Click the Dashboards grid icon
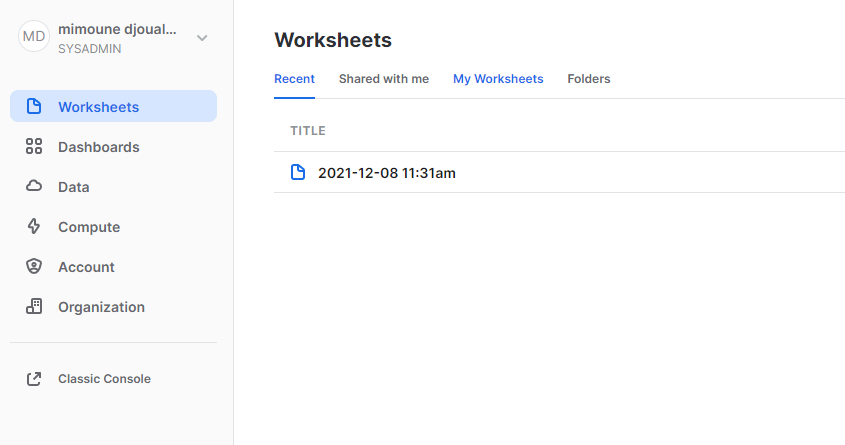The image size is (845, 445). pyautogui.click(x=34, y=147)
